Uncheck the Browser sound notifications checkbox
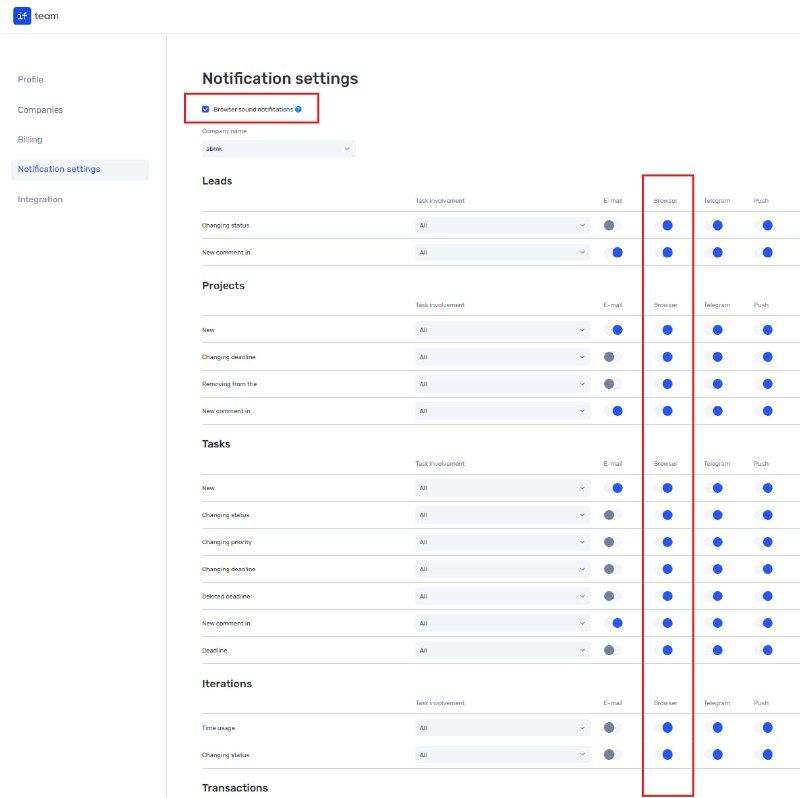This screenshot has height=798, width=800. (206, 109)
